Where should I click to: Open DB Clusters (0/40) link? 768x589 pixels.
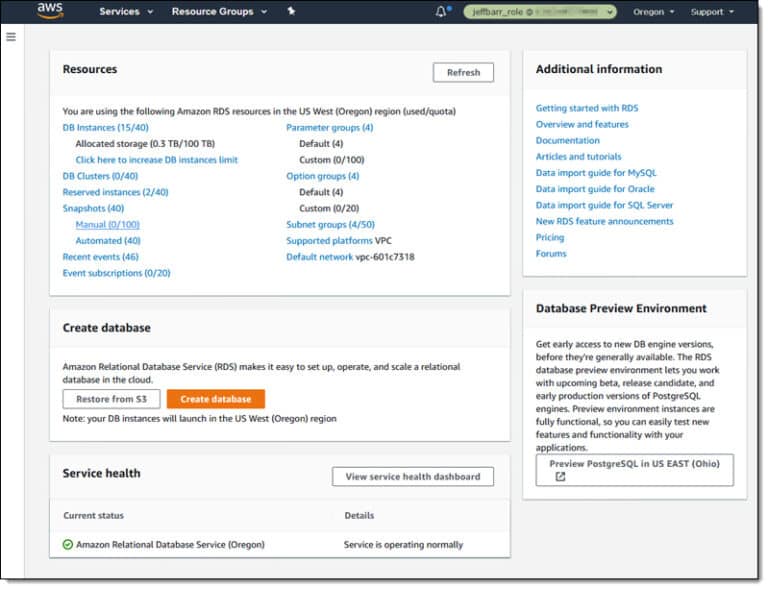tap(100, 176)
